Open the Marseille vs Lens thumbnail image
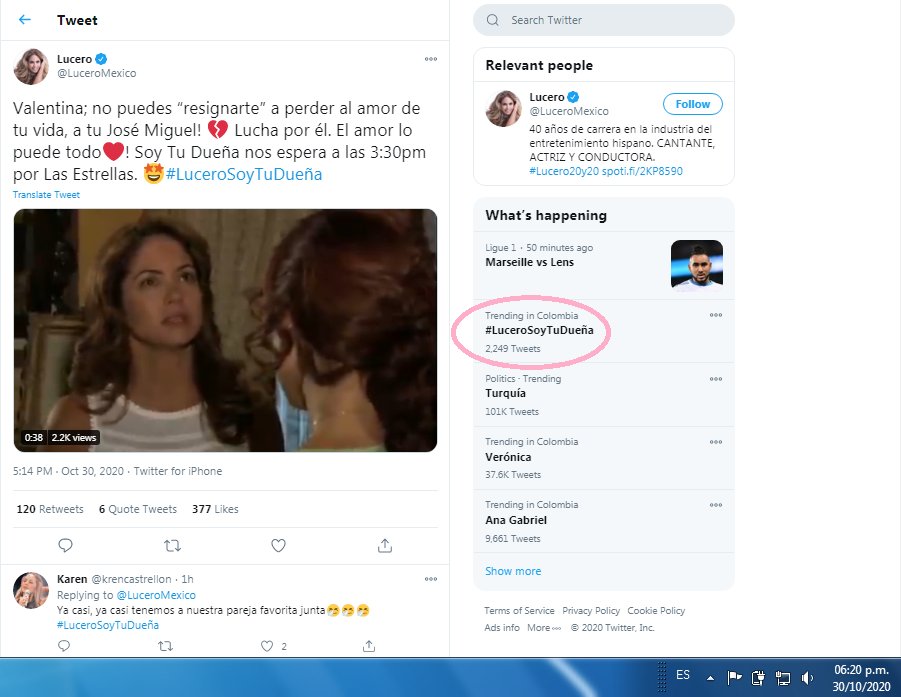This screenshot has width=901, height=697. point(696,264)
